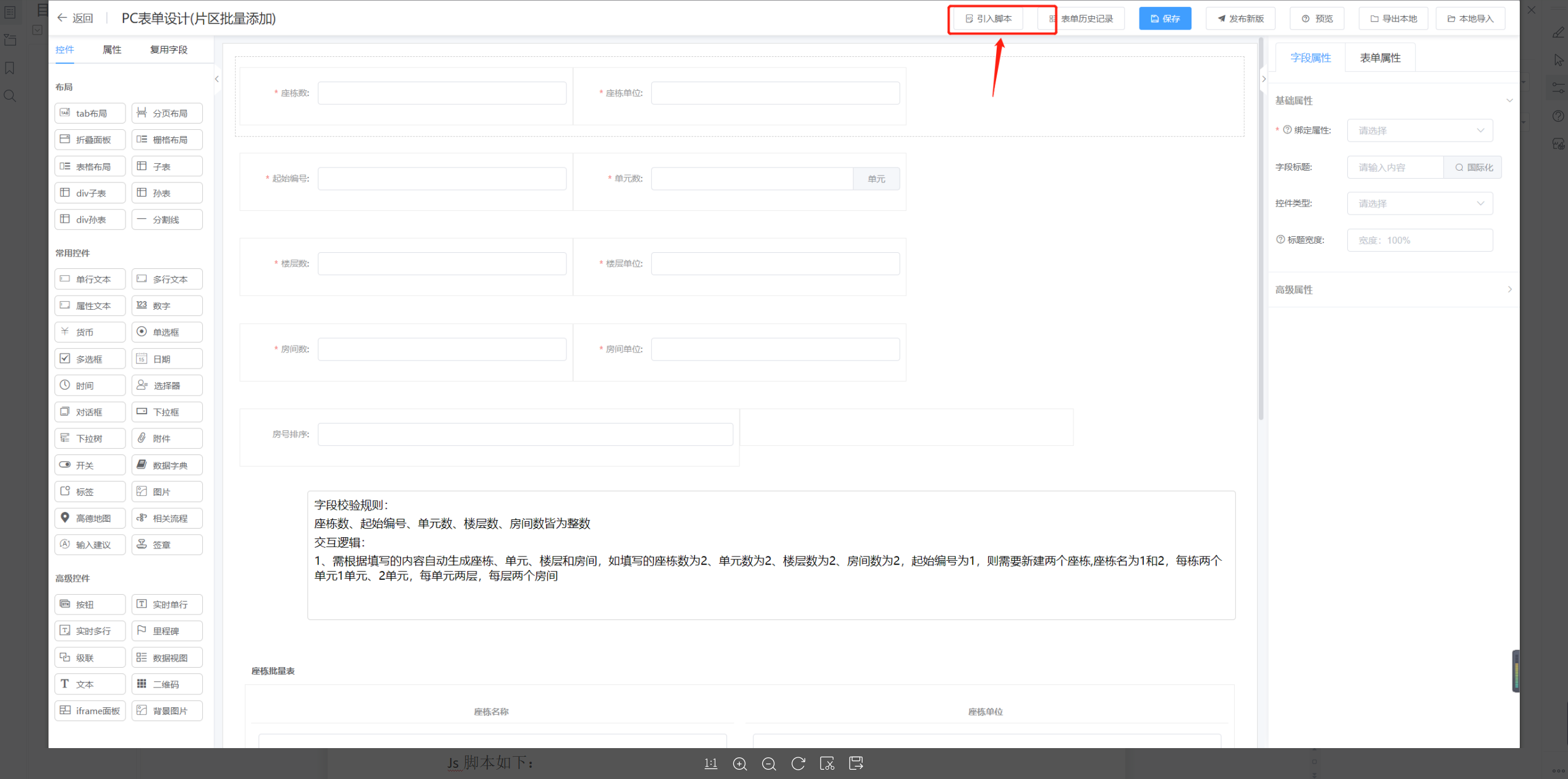
Task: Choose the 签章 stamp control
Action: [167, 545]
